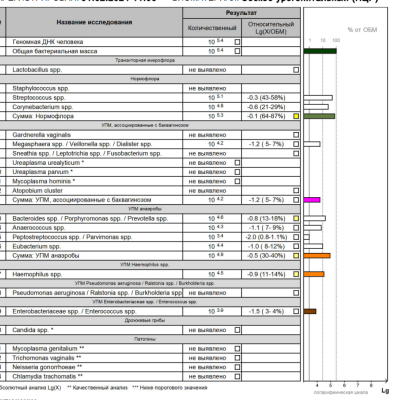This screenshot has width=400, height=400.
Task: Click the magenta bar for УПМ баквагиноз sum
Action: tap(312, 200)
